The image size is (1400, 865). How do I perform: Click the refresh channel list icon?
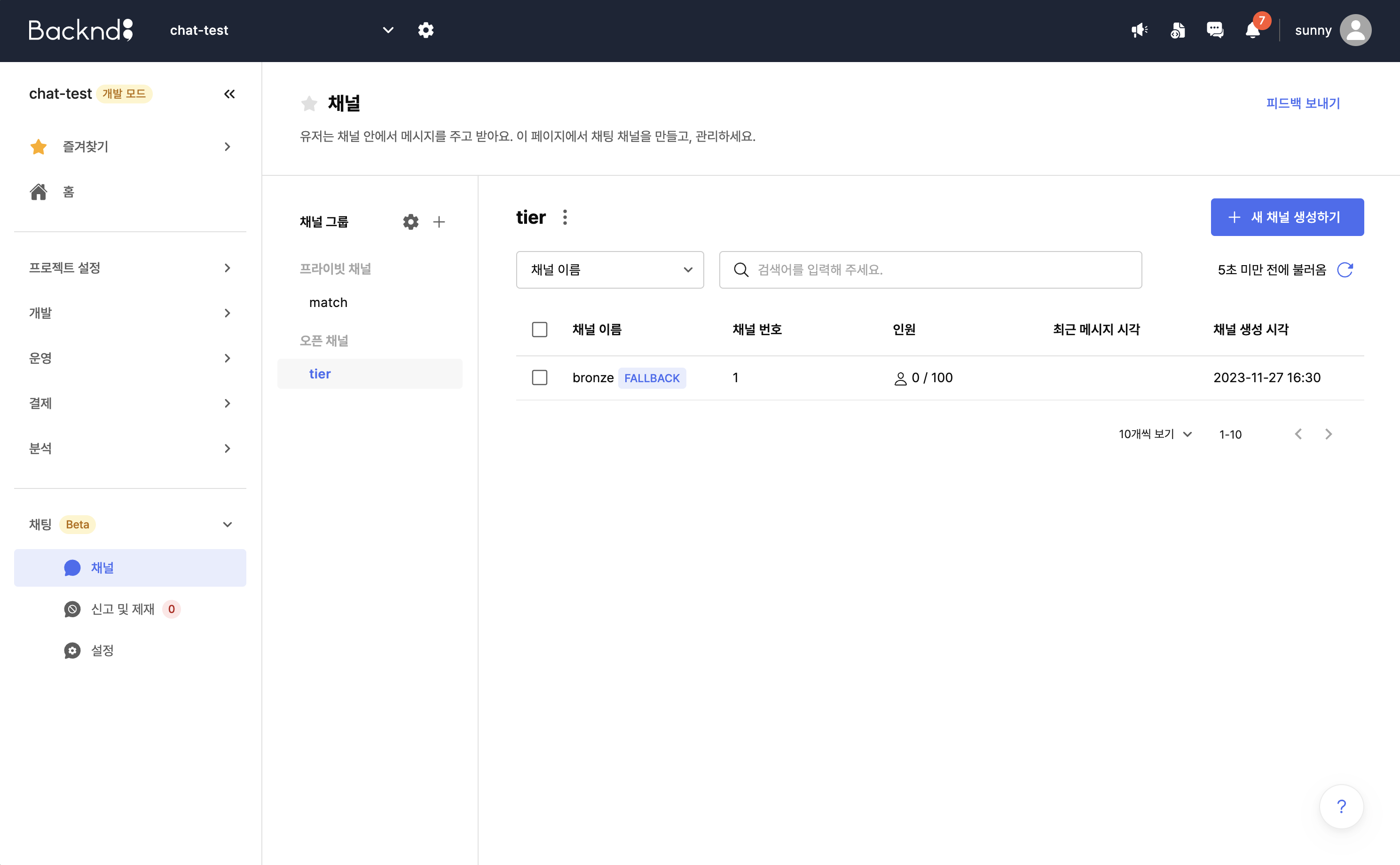point(1345,269)
